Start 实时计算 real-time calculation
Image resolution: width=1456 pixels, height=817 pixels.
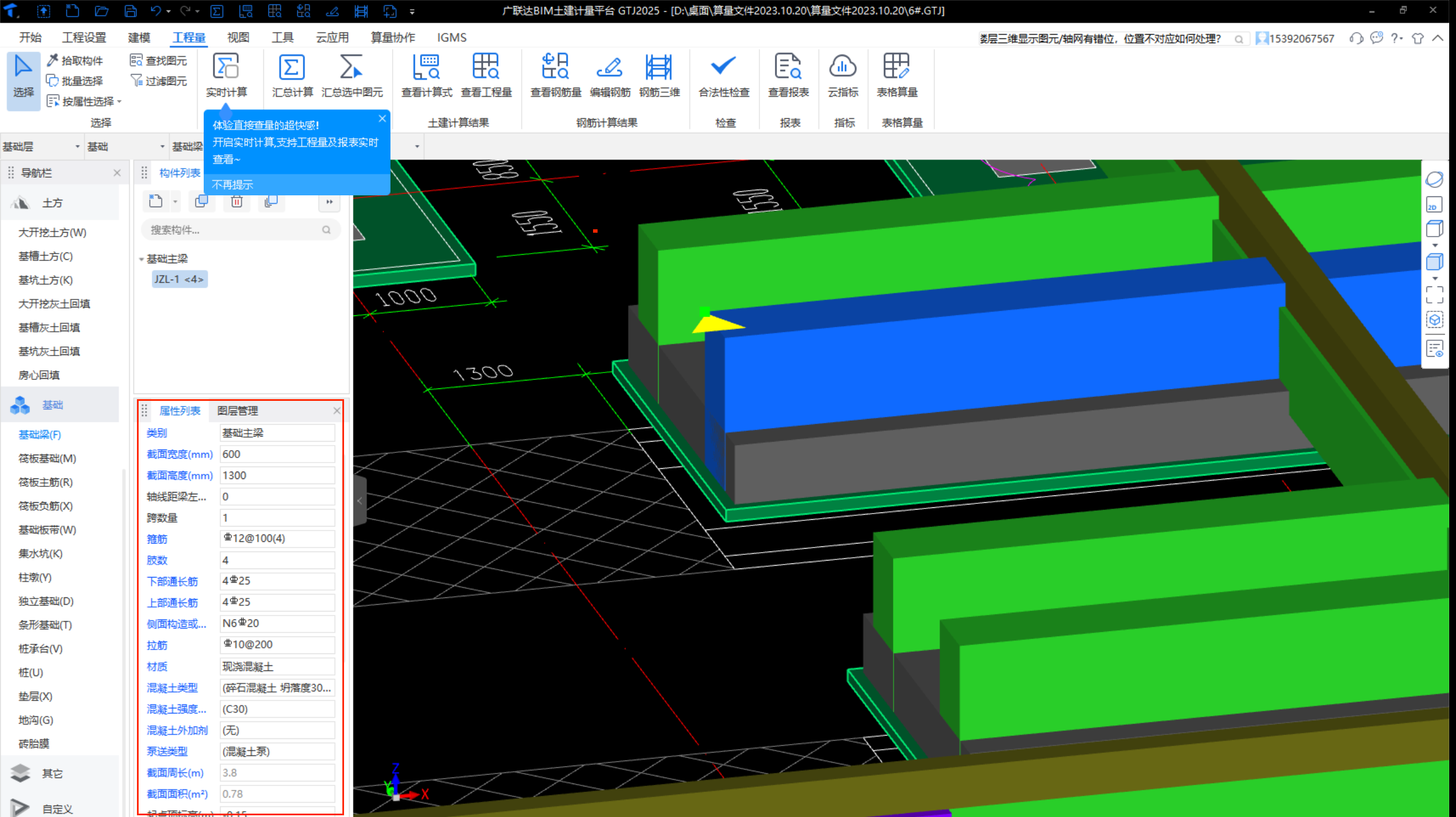pyautogui.click(x=226, y=76)
